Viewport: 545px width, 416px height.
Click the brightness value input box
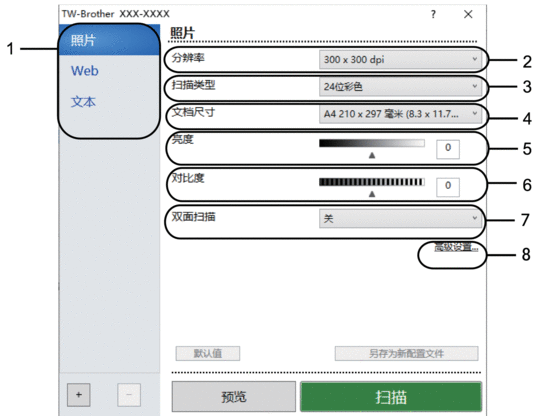click(448, 149)
